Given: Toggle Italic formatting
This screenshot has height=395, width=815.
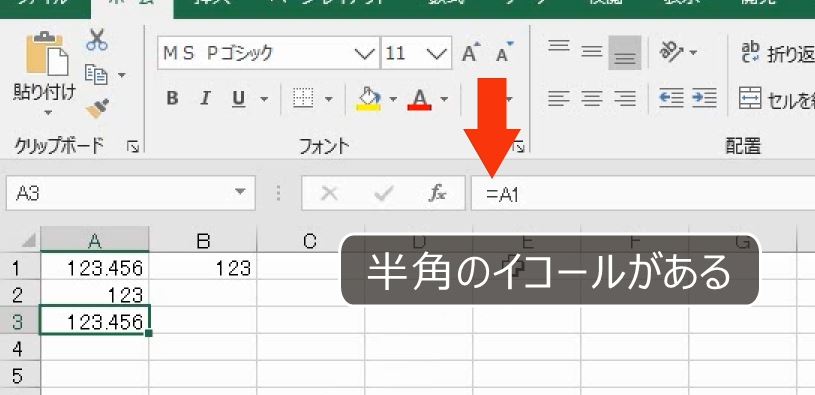Looking at the screenshot, I should click(206, 98).
